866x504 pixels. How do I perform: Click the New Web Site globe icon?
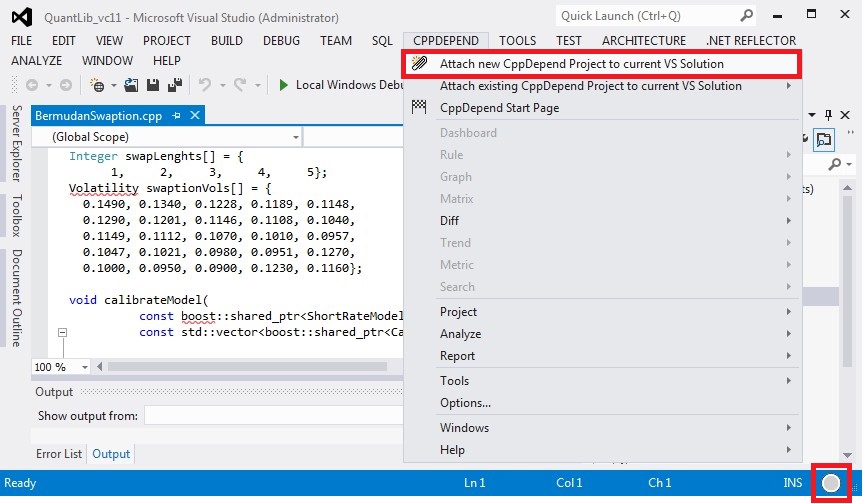97,86
